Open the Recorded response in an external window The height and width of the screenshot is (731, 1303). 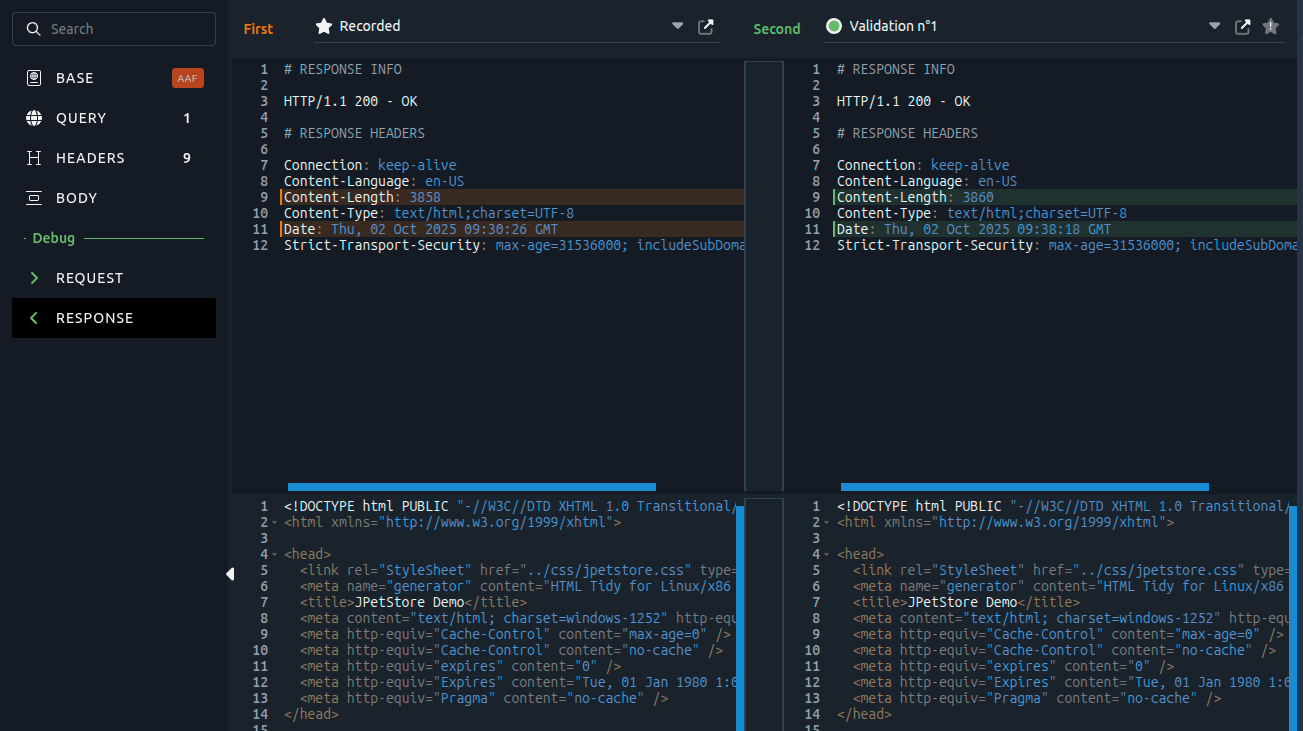click(705, 28)
